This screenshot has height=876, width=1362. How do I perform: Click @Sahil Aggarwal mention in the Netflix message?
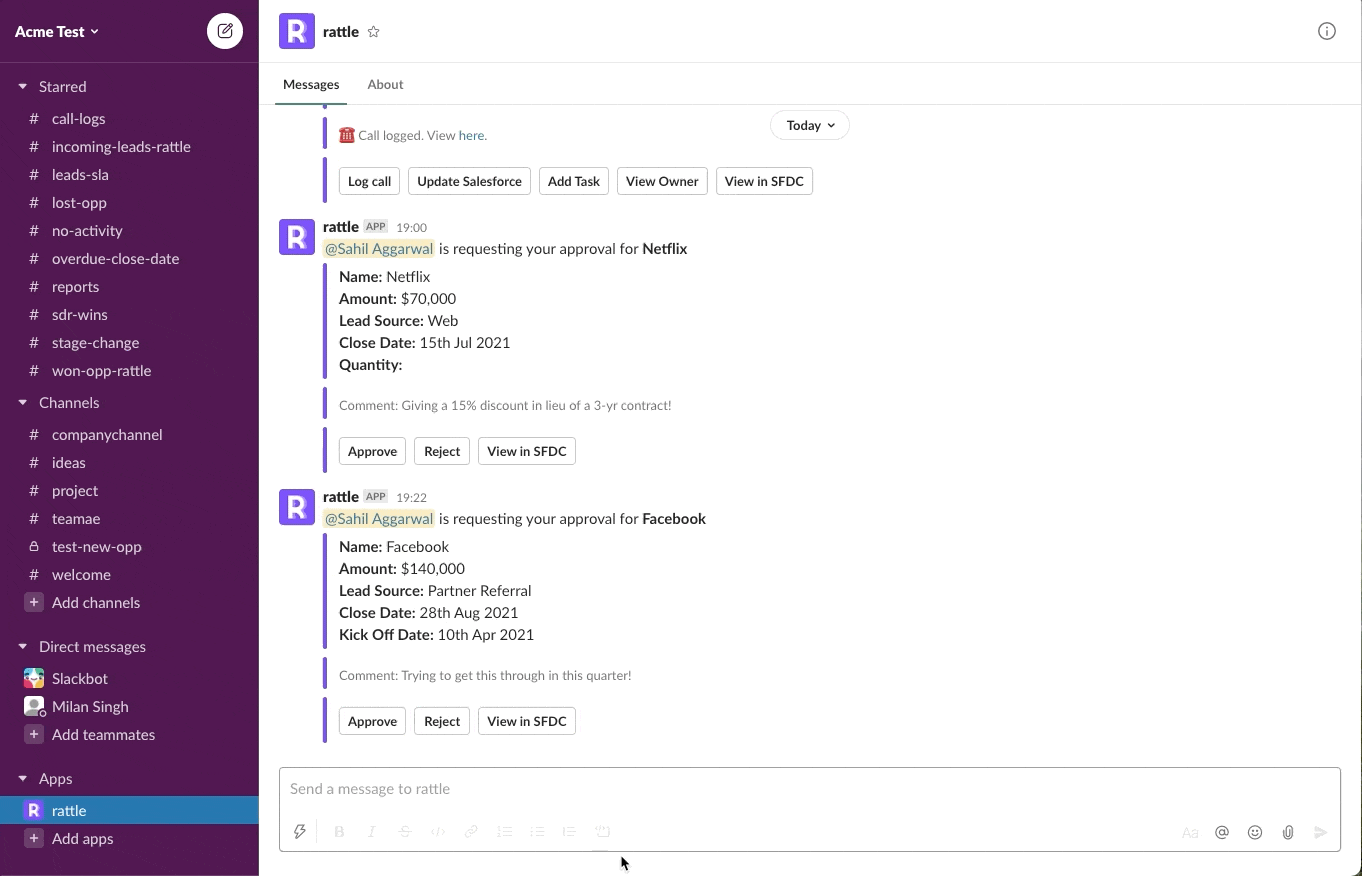point(379,249)
